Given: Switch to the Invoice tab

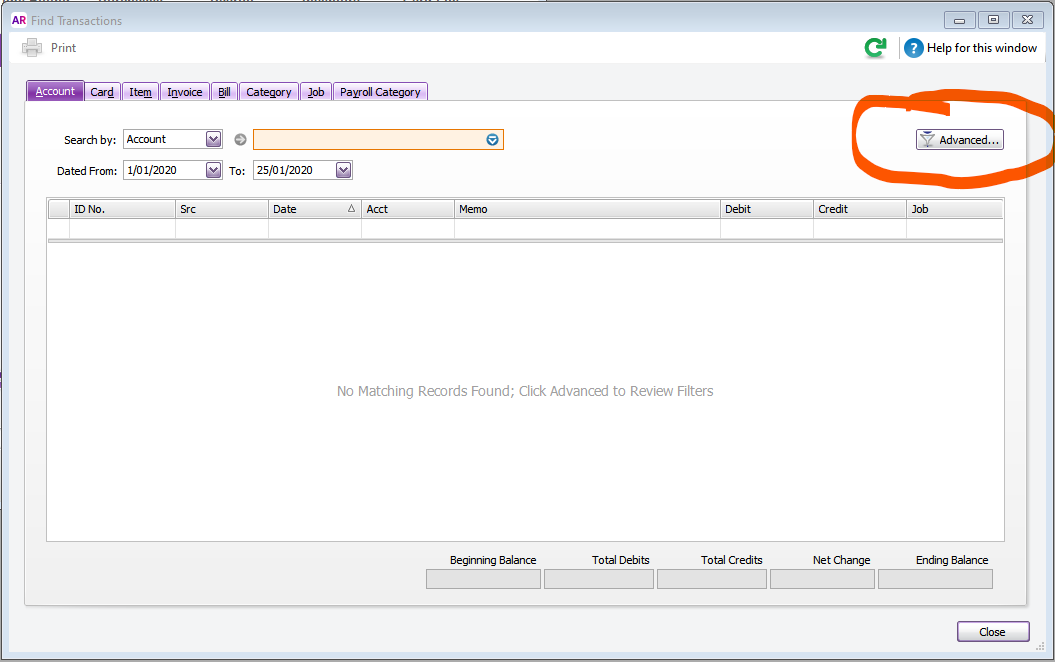Looking at the screenshot, I should (184, 91).
